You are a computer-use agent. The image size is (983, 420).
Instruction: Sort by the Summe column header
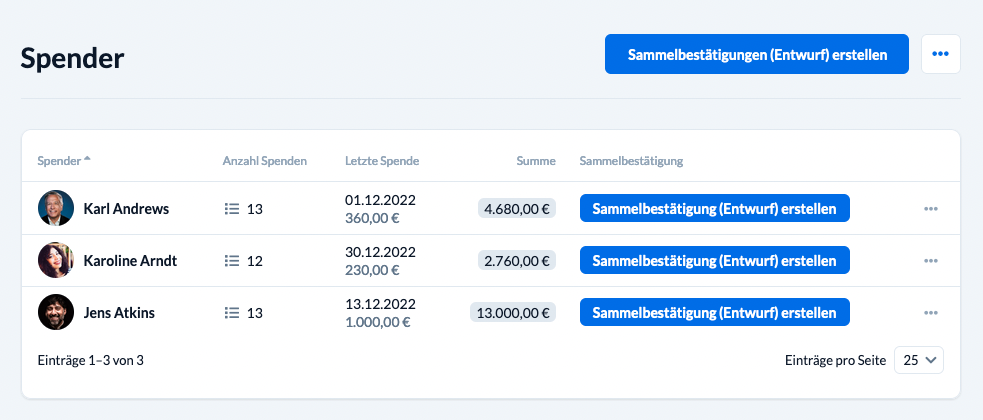(536, 160)
